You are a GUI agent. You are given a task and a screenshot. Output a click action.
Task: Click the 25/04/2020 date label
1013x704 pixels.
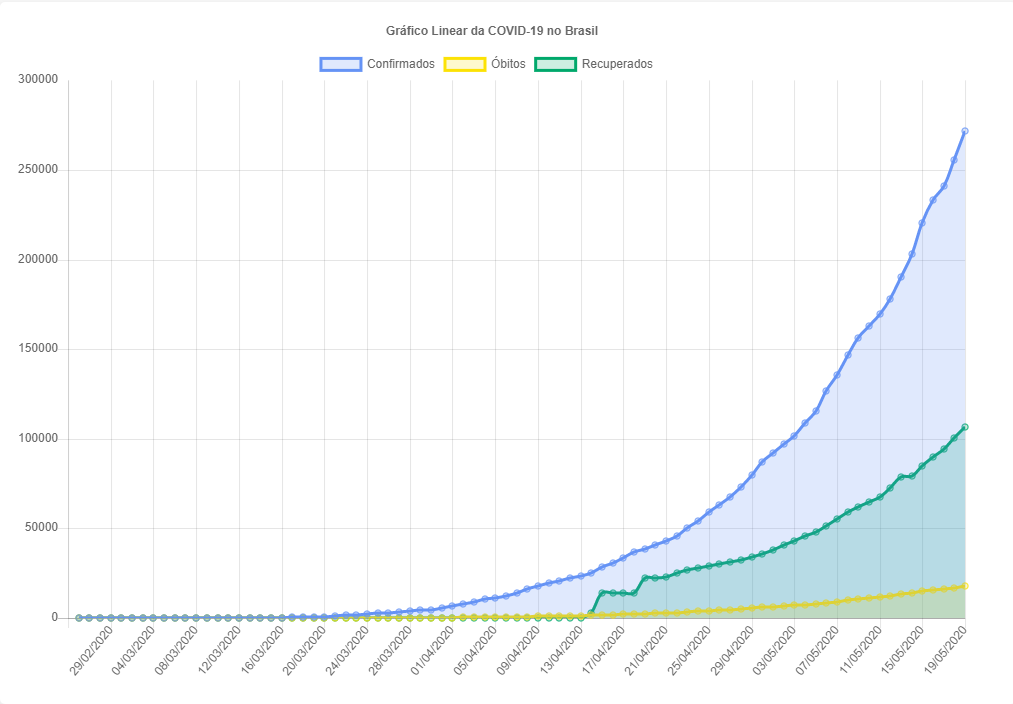click(x=689, y=650)
